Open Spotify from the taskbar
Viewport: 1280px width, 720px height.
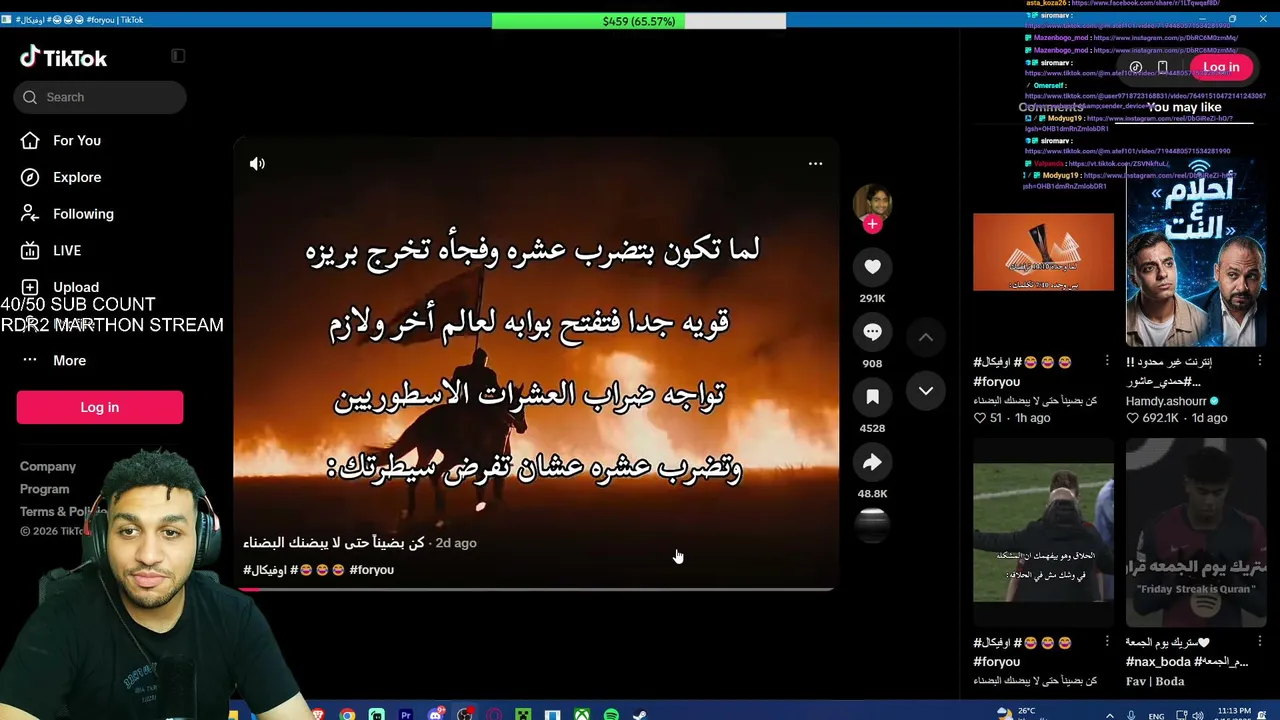[x=611, y=714]
